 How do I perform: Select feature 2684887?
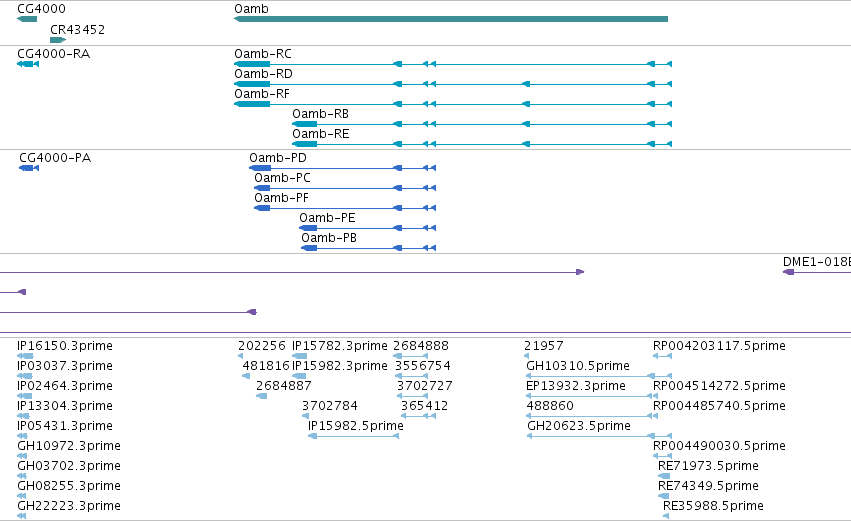(284, 386)
